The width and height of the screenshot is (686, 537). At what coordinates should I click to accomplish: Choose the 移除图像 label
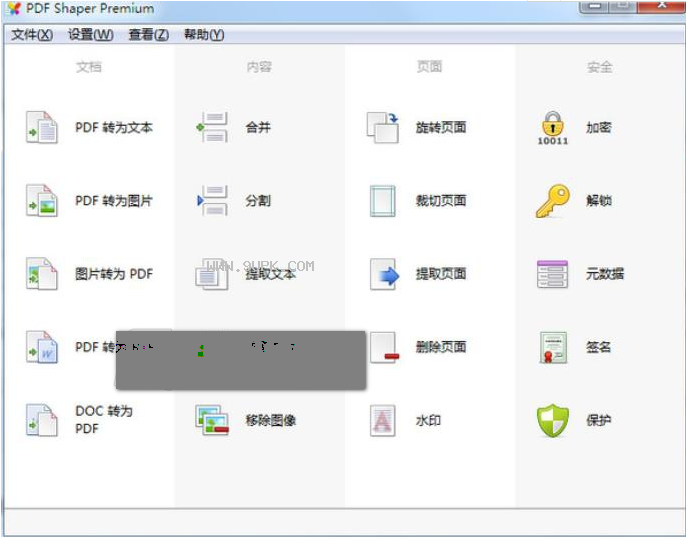(270, 420)
